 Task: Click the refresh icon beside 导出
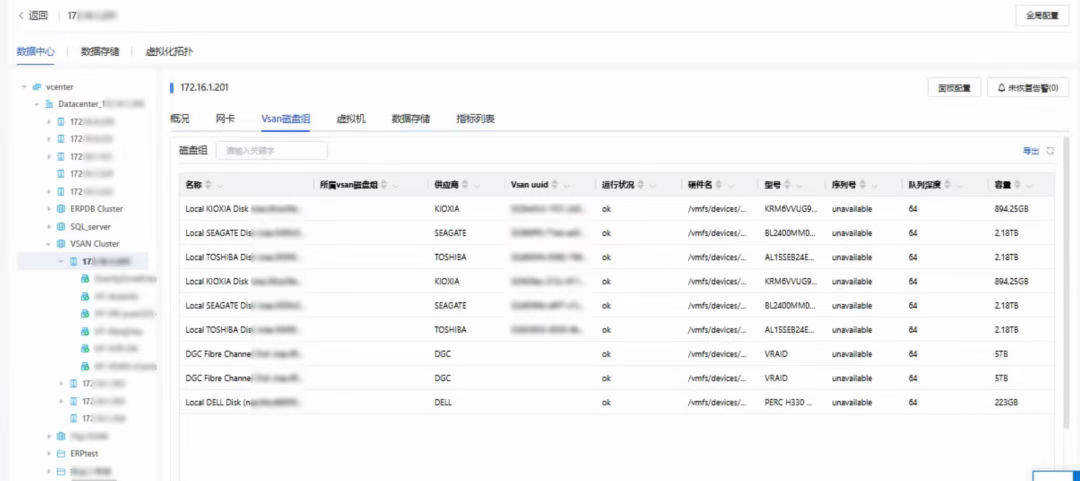(1050, 151)
